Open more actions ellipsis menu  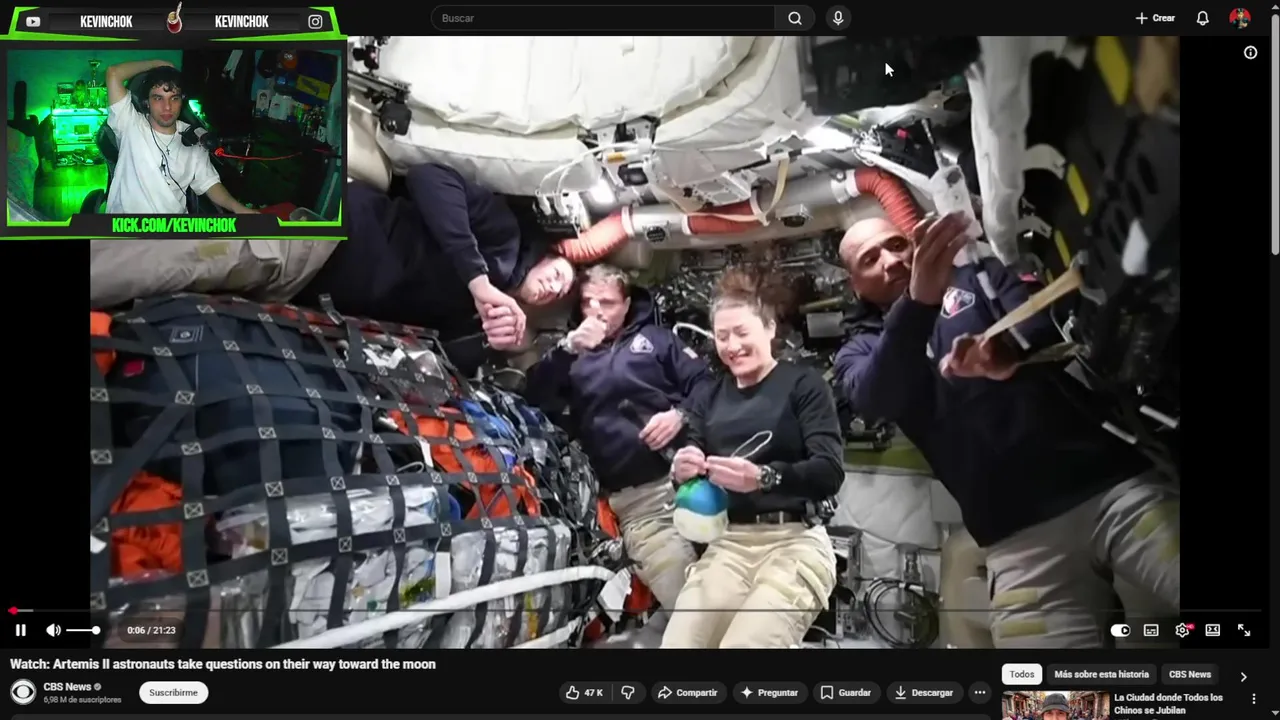coord(980,692)
